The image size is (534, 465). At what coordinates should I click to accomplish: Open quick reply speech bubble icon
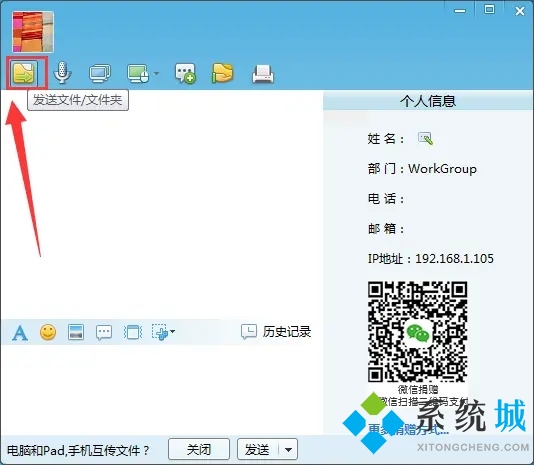pos(104,333)
